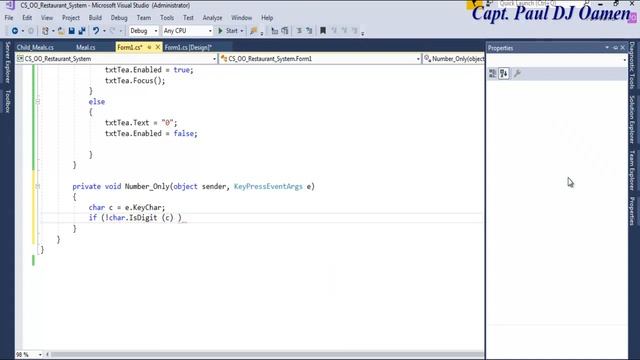Open the Help menu

pos(267,18)
